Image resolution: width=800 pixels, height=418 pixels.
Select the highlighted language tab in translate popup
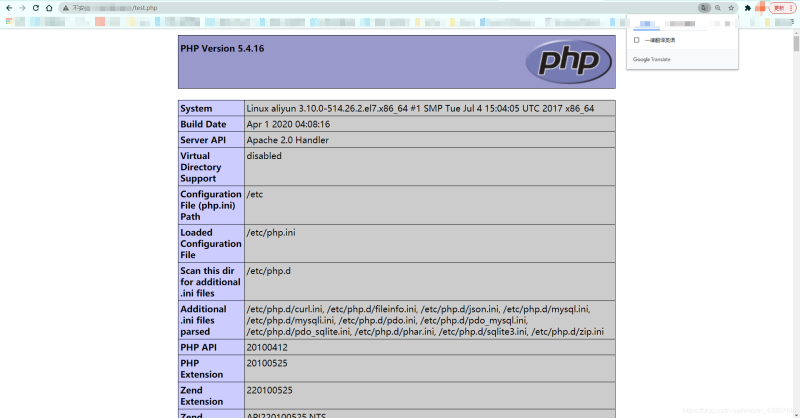649,23
